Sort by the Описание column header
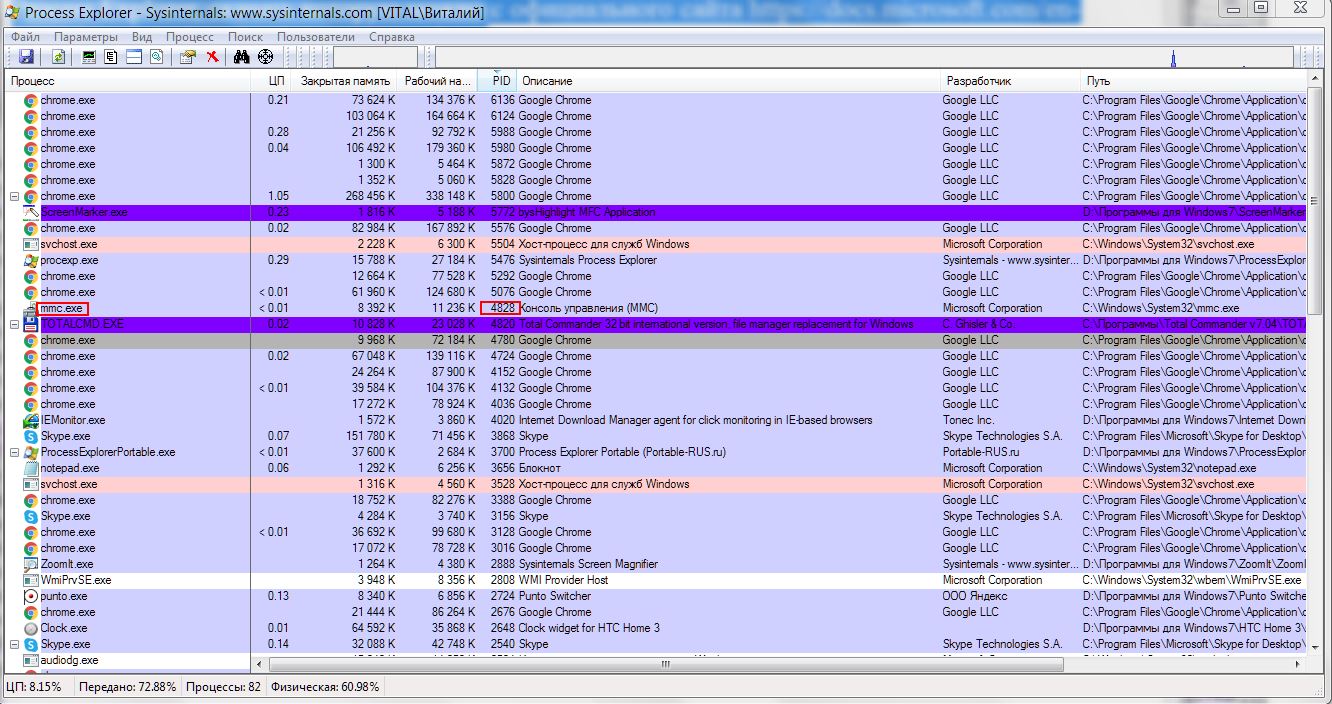 [728, 80]
